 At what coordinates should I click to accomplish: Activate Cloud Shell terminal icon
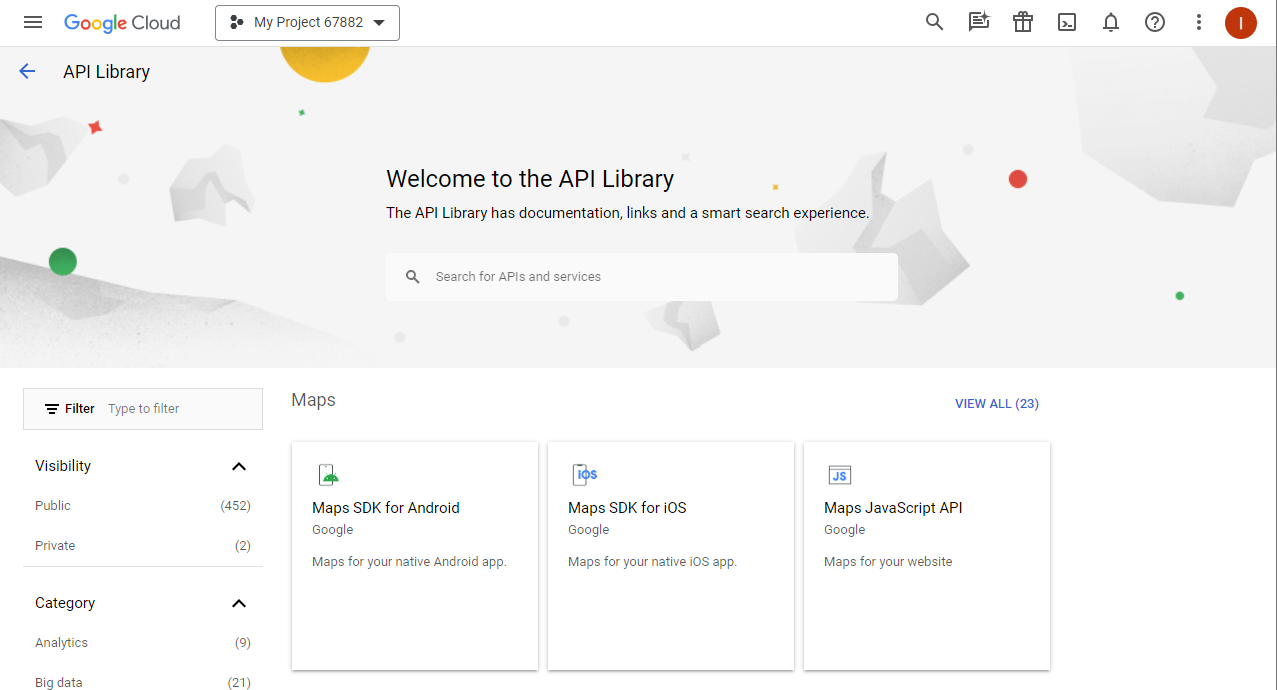click(1067, 22)
